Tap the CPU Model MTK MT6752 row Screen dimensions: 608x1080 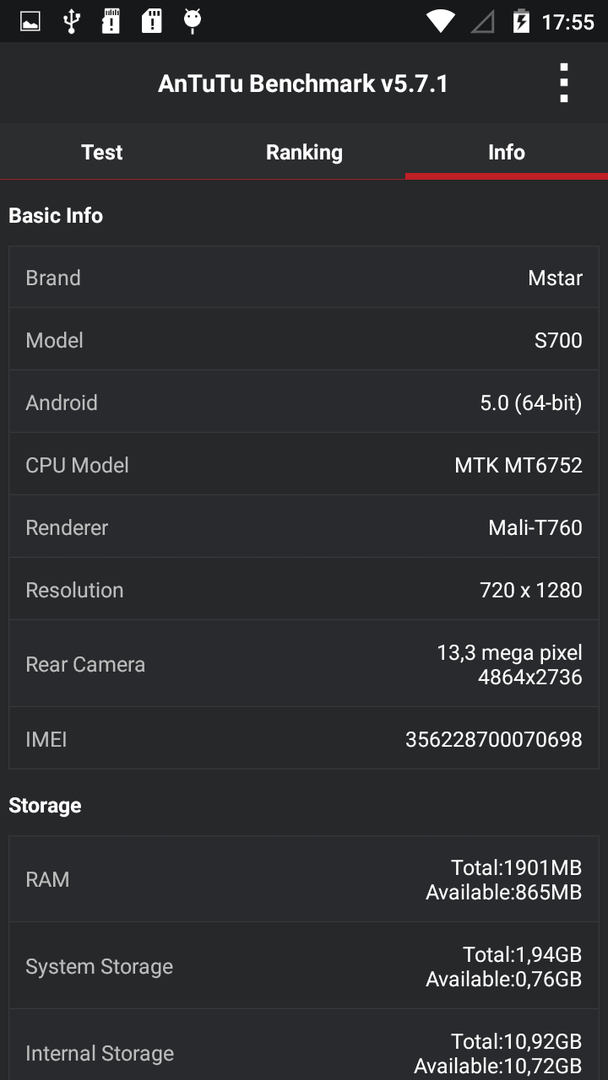(304, 465)
